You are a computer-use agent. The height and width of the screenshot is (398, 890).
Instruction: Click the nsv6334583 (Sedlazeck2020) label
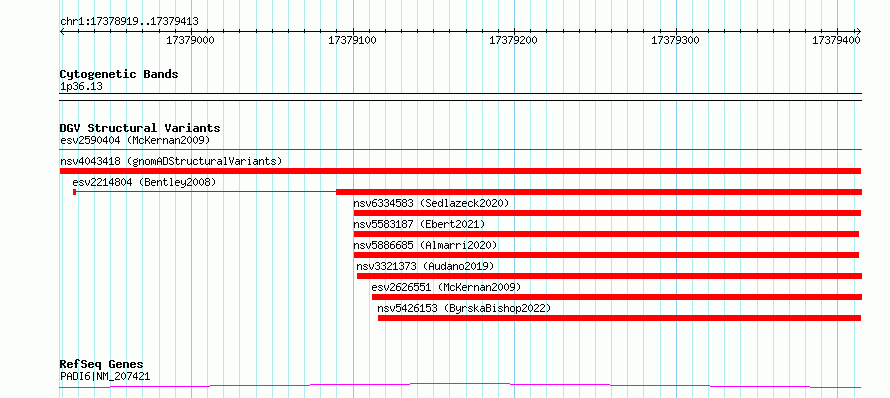click(x=431, y=203)
